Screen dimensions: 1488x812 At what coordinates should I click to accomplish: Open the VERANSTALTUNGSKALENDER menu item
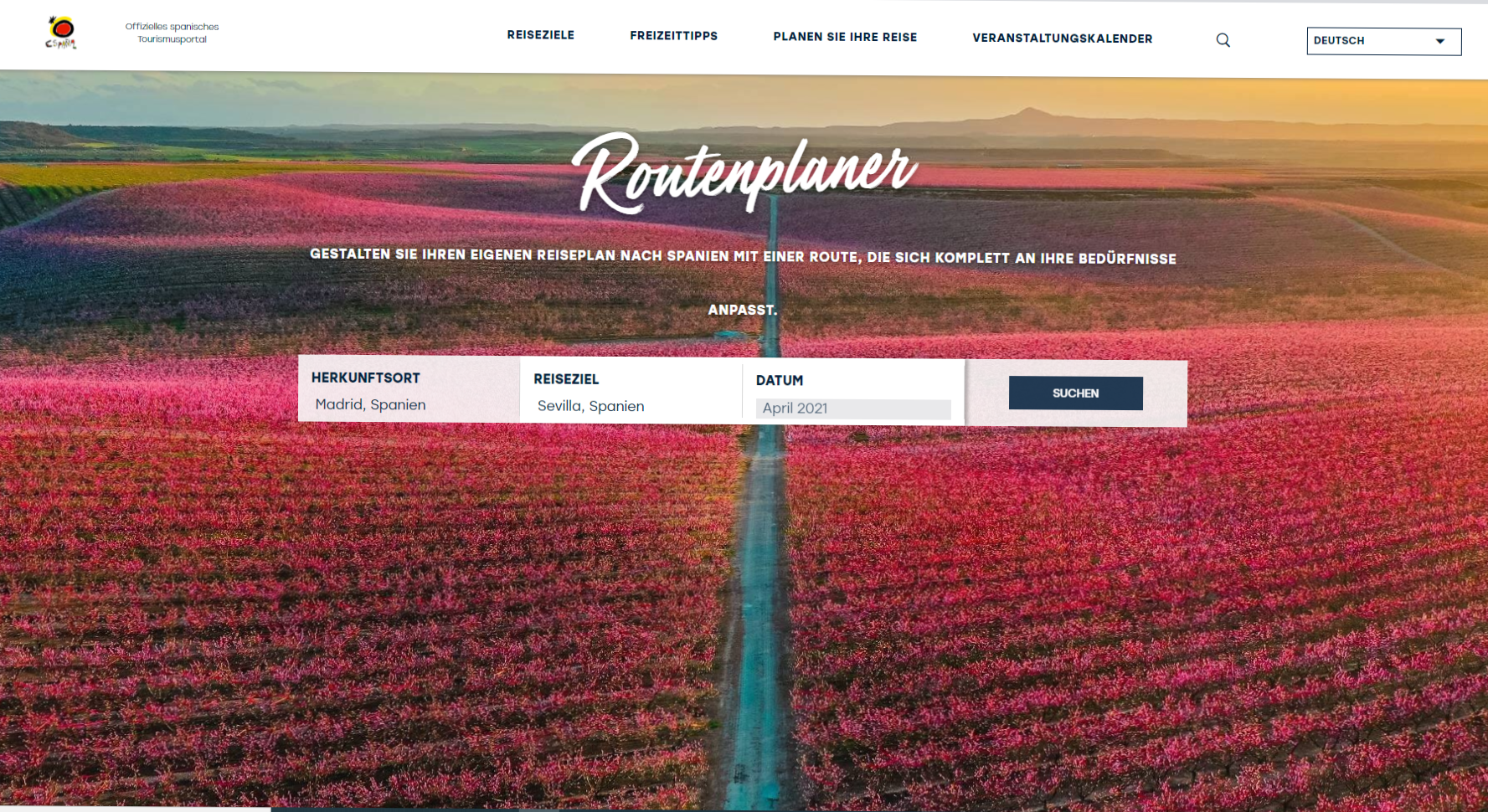(x=1062, y=39)
